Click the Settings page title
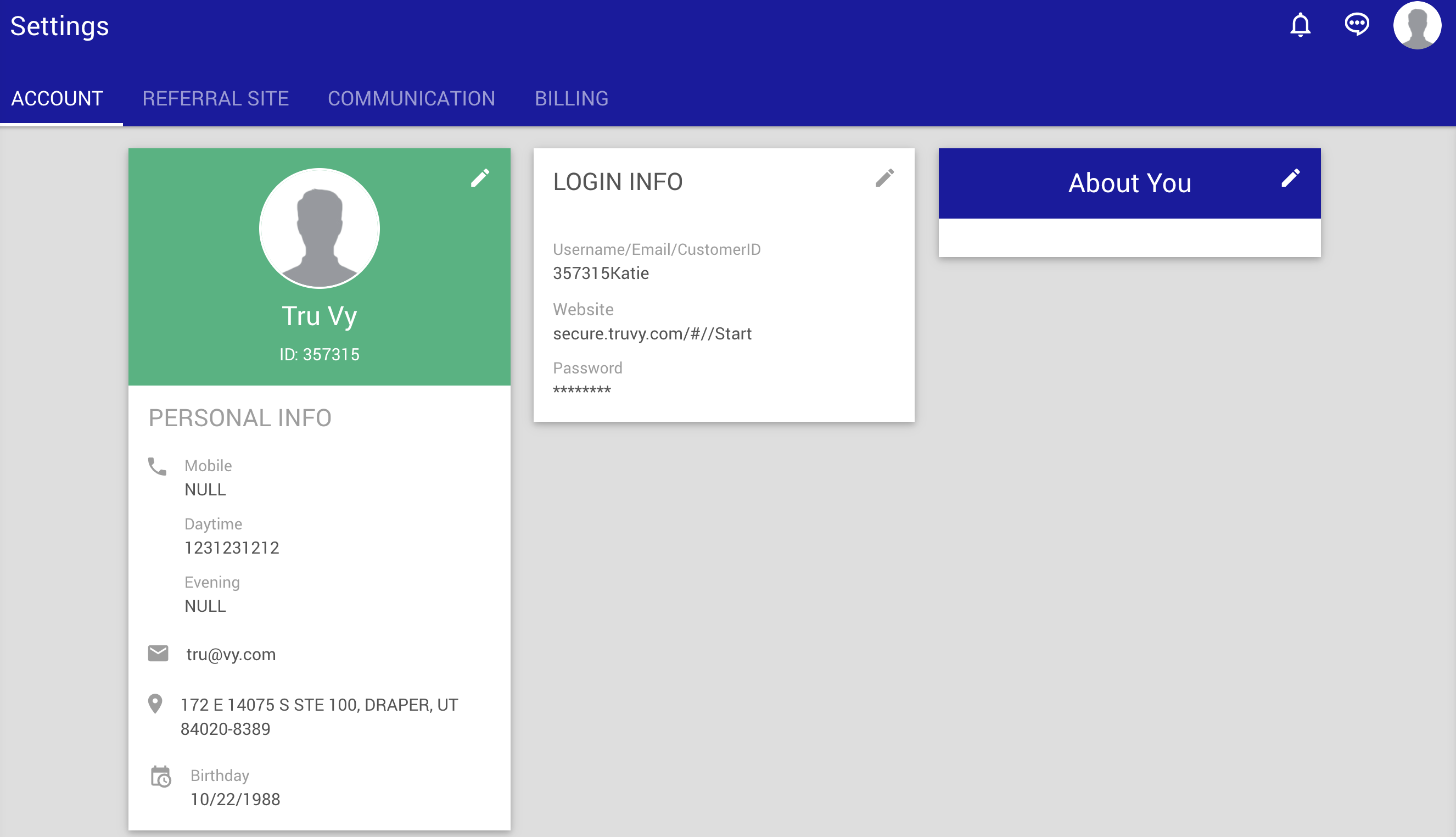This screenshot has width=1456, height=837. (x=60, y=26)
